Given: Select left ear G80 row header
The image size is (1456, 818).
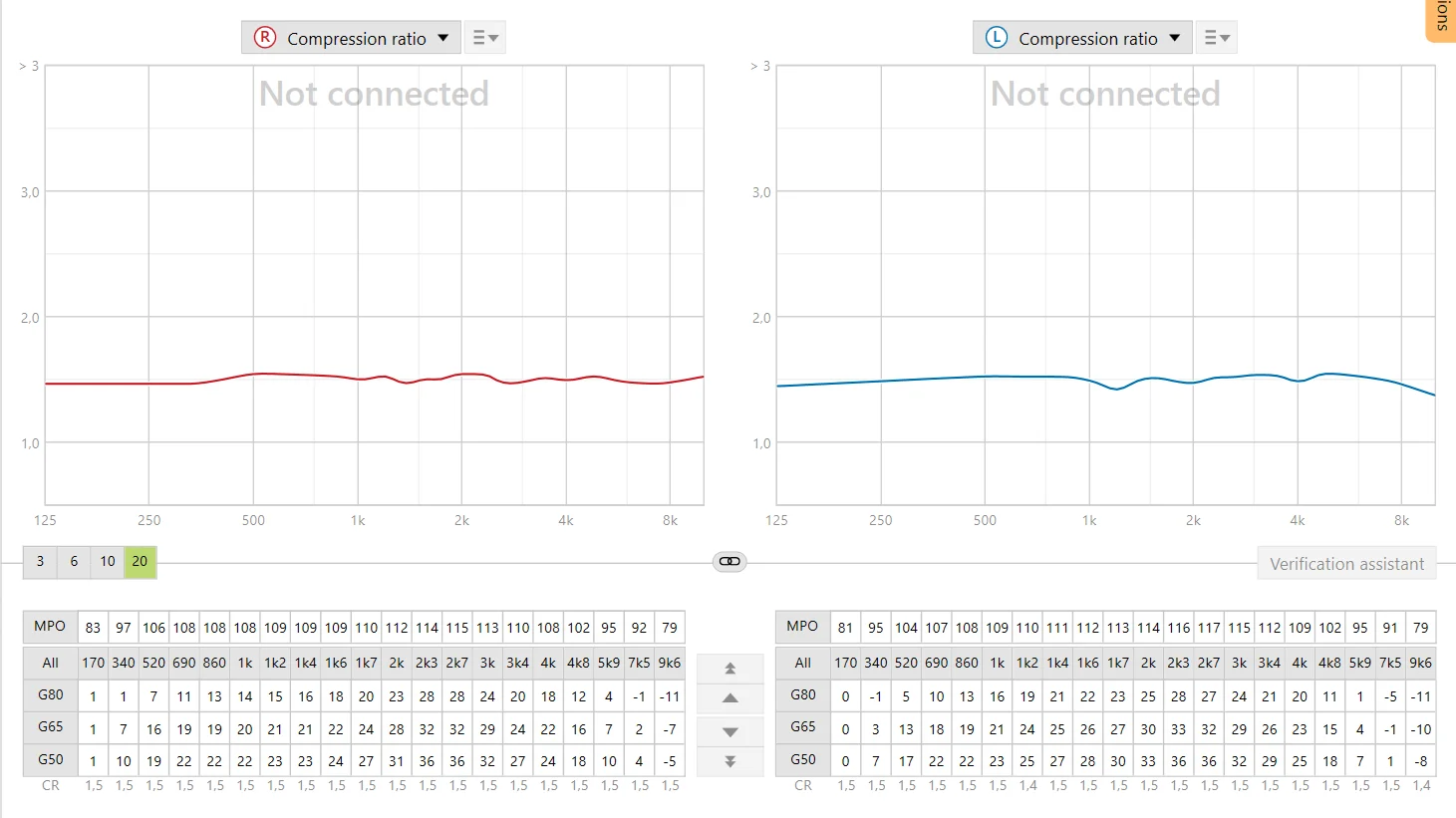Looking at the screenshot, I should pos(802,694).
